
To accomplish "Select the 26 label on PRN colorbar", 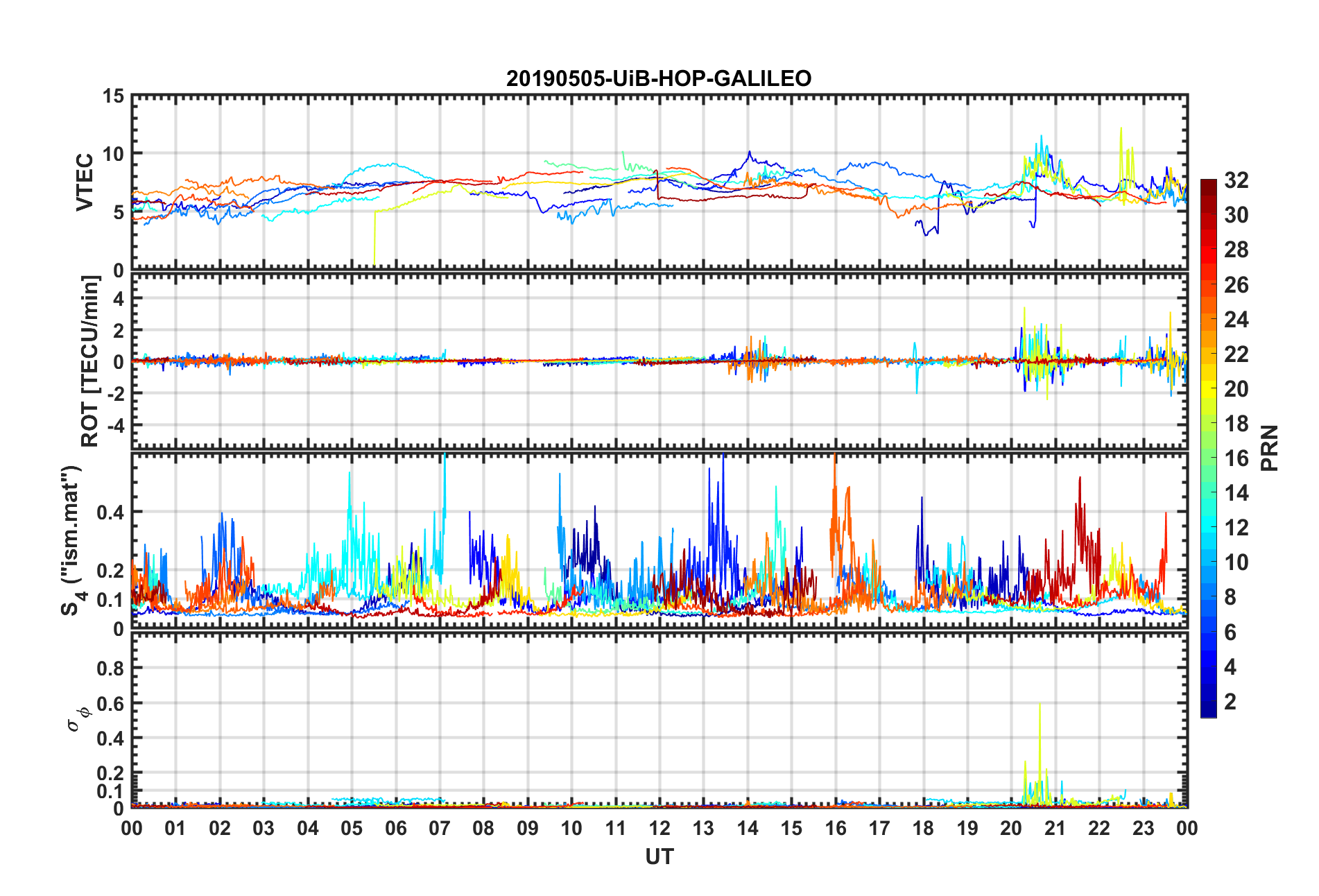I will pyautogui.click(x=1236, y=284).
